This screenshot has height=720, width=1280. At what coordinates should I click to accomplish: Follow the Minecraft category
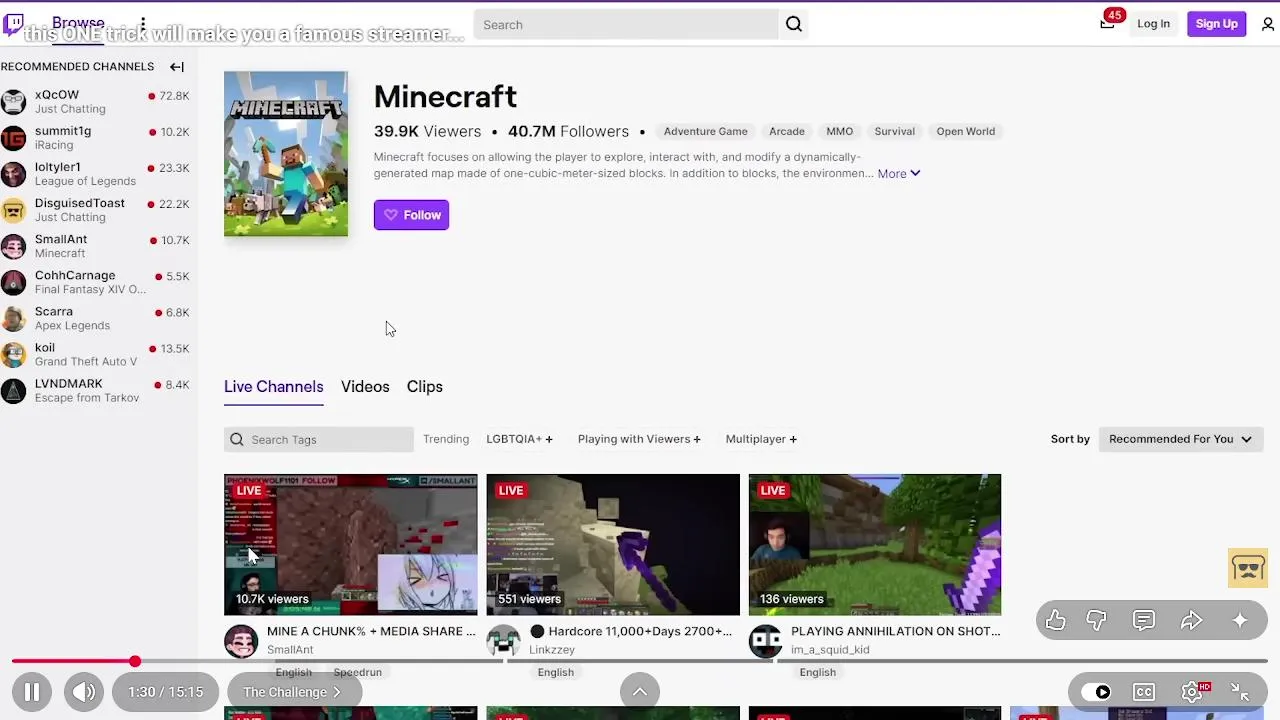click(411, 215)
